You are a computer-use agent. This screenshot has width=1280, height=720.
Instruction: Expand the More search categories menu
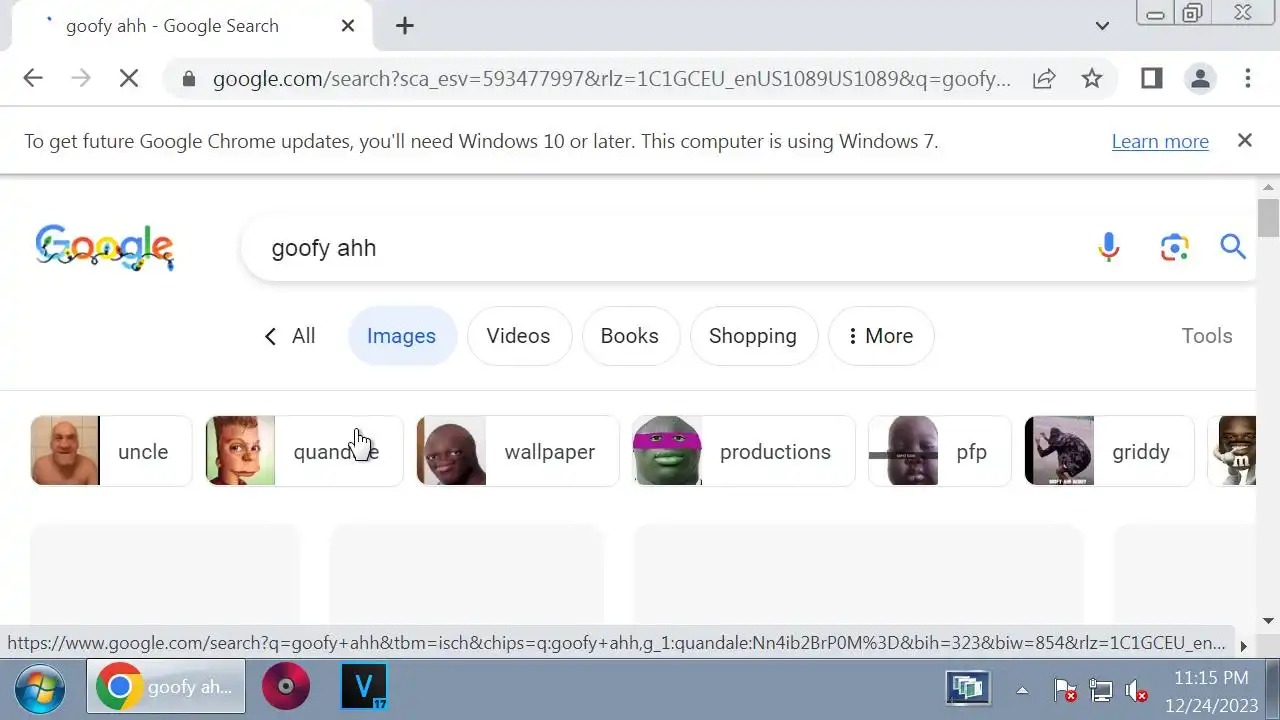881,336
